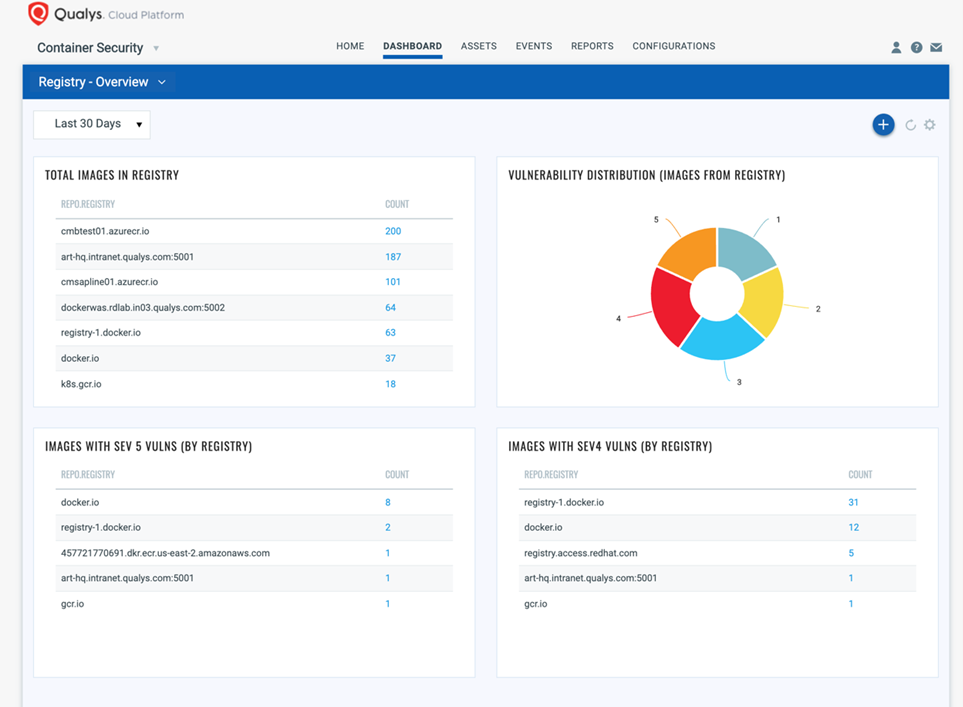Select the k8s.gcr.io registry name
This screenshot has width=963, height=707.
81,384
